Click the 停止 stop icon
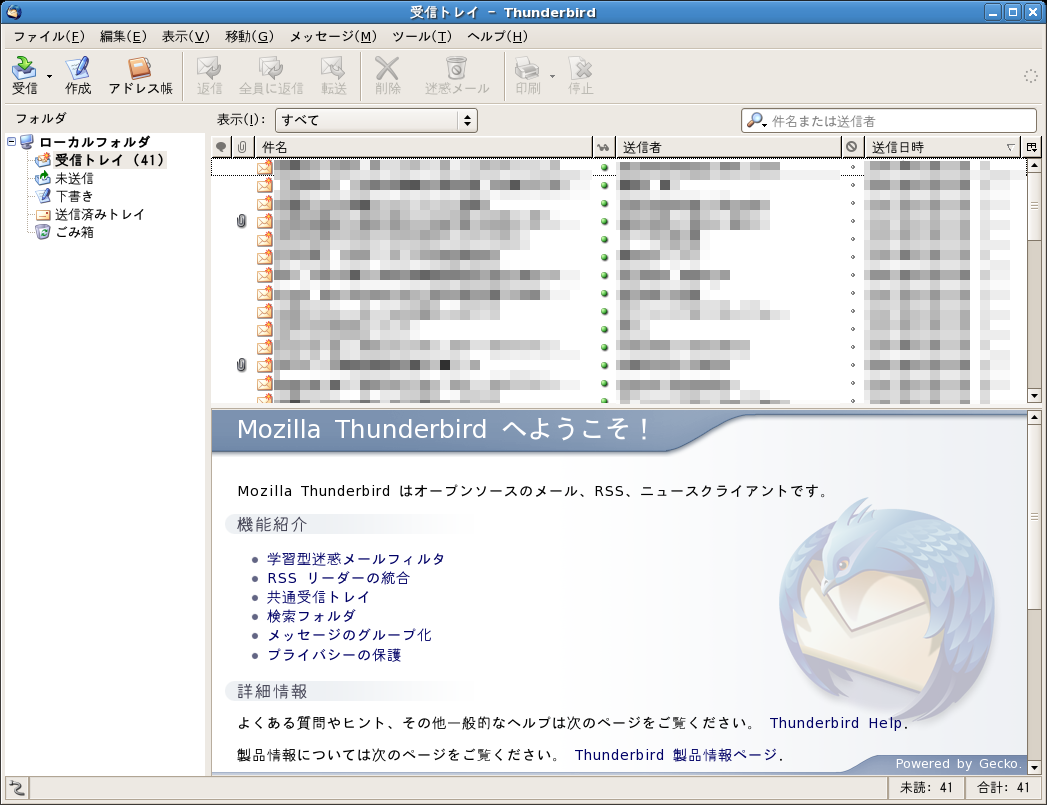 pyautogui.click(x=580, y=75)
